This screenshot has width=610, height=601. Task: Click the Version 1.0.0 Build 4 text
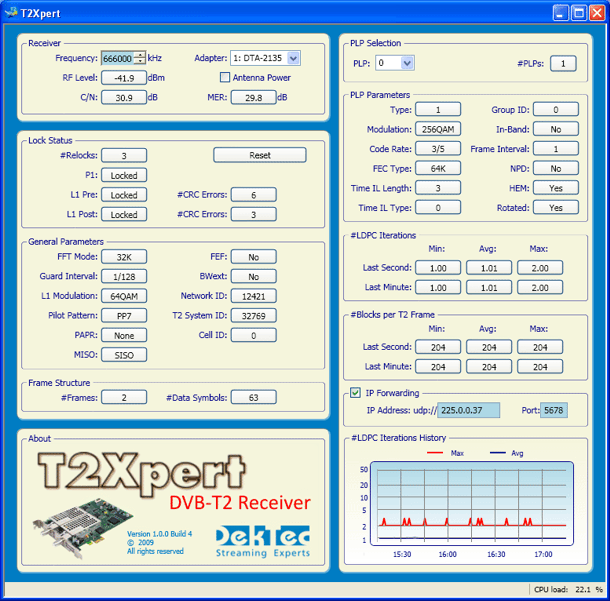click(x=160, y=534)
